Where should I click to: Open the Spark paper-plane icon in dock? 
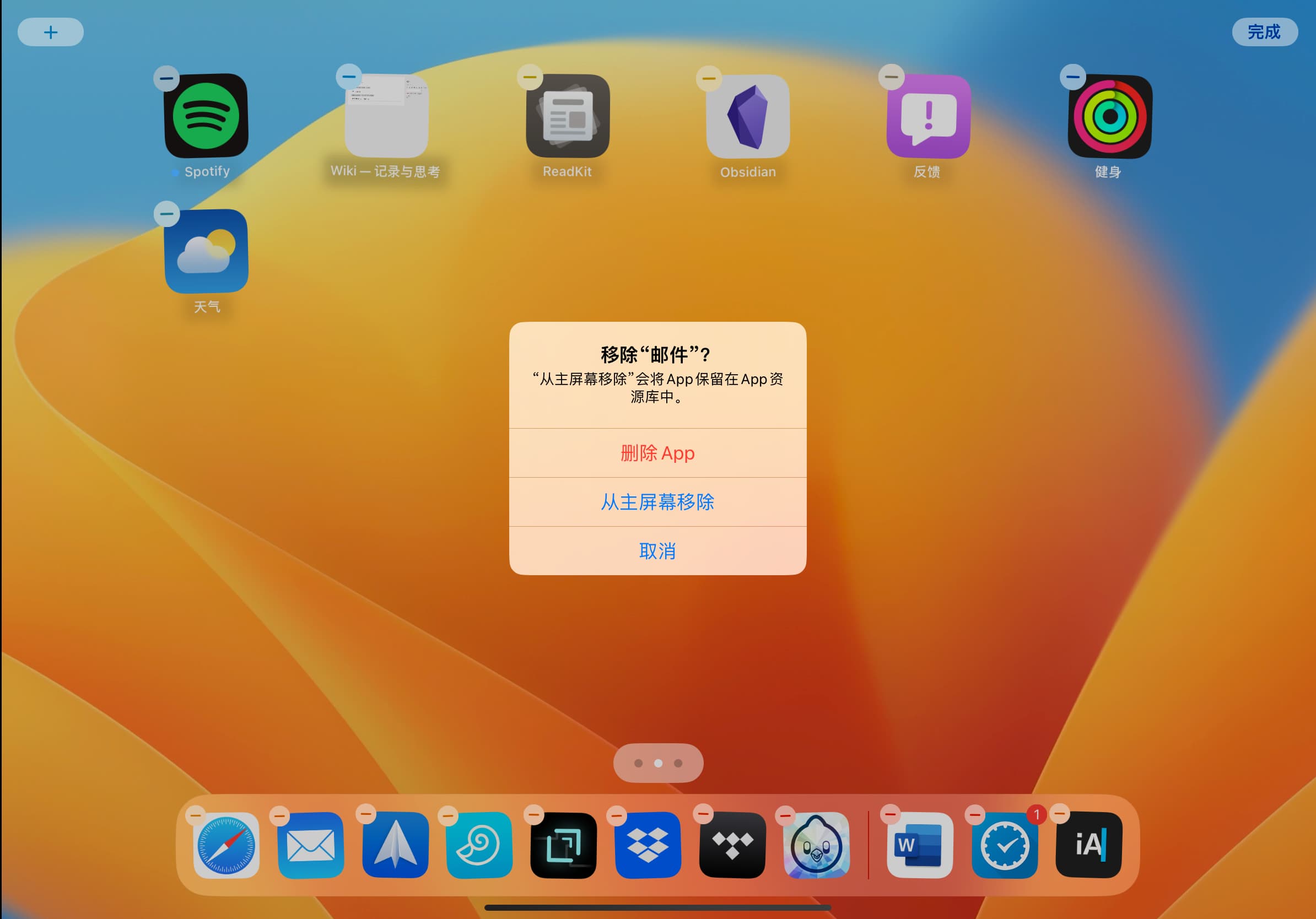[396, 845]
